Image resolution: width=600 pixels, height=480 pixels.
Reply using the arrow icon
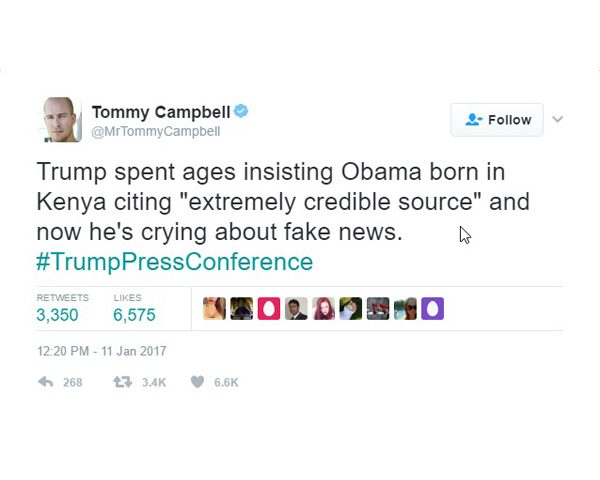coord(45,382)
